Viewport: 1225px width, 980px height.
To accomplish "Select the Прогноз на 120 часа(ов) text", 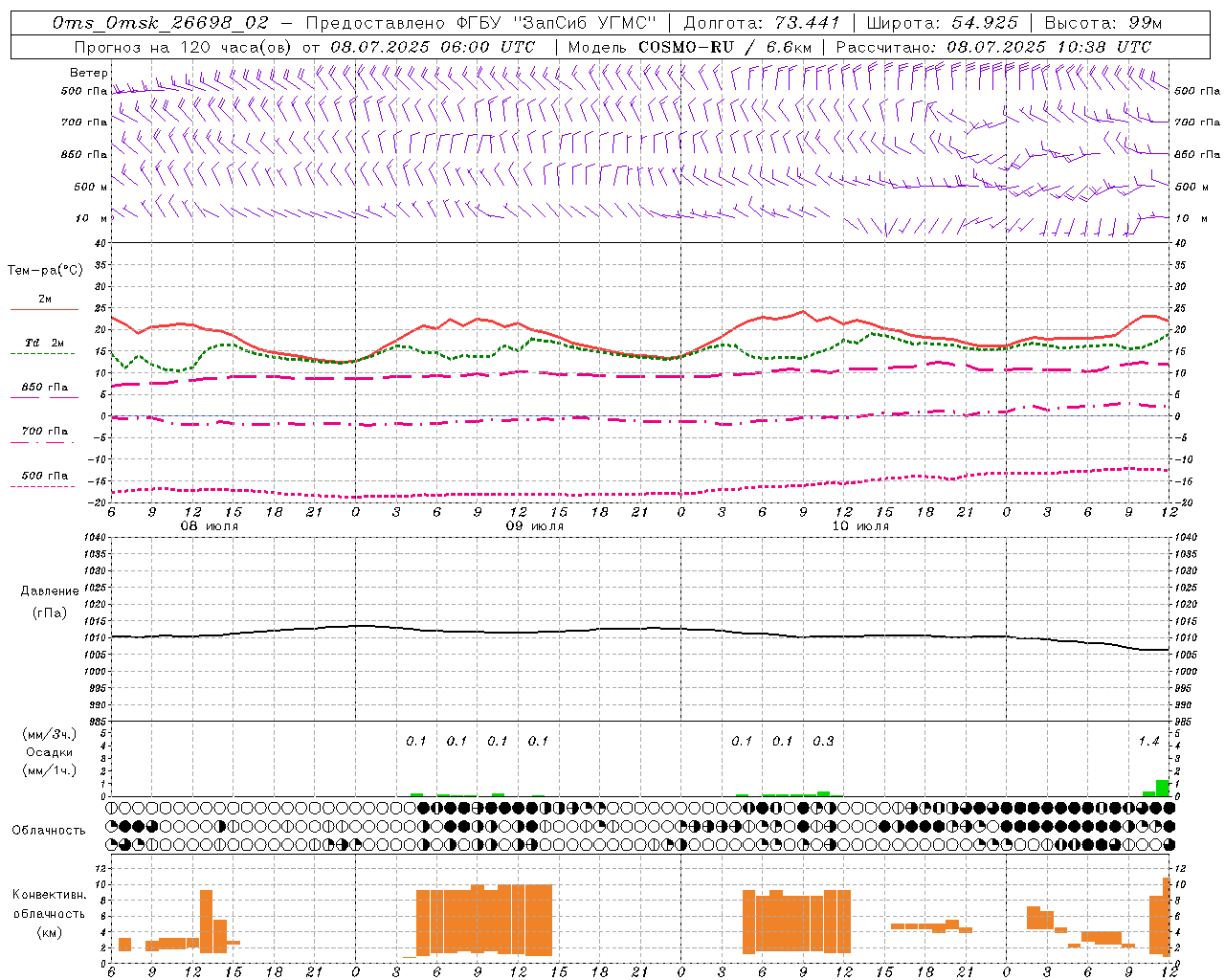I will click(184, 47).
